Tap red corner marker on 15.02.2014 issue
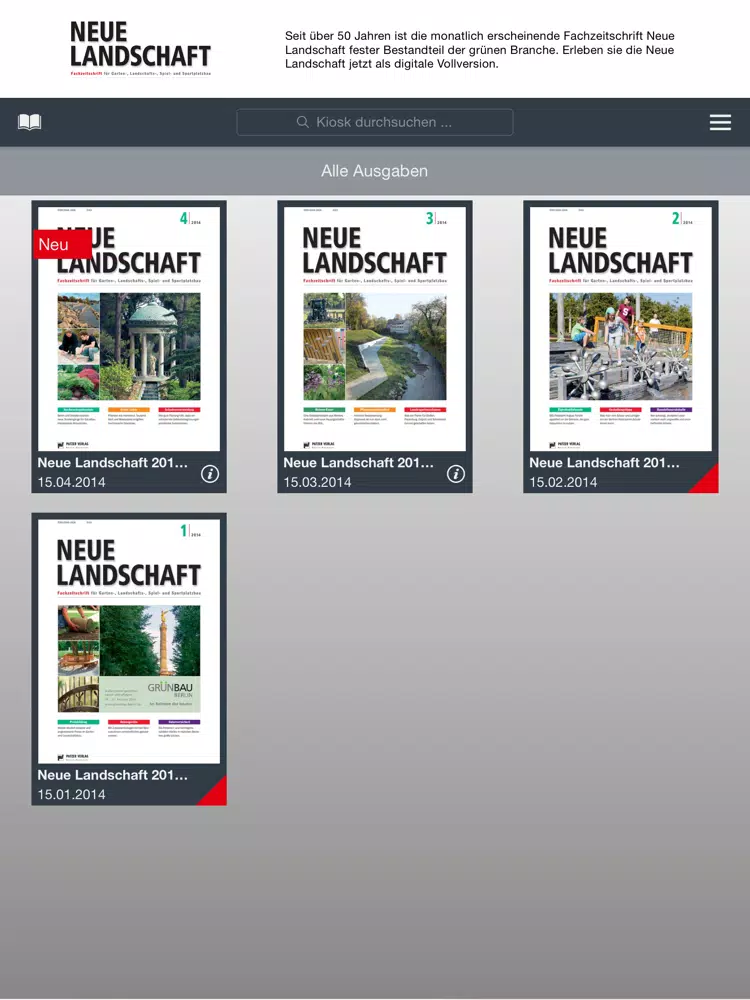This screenshot has width=750, height=1000. tap(706, 480)
